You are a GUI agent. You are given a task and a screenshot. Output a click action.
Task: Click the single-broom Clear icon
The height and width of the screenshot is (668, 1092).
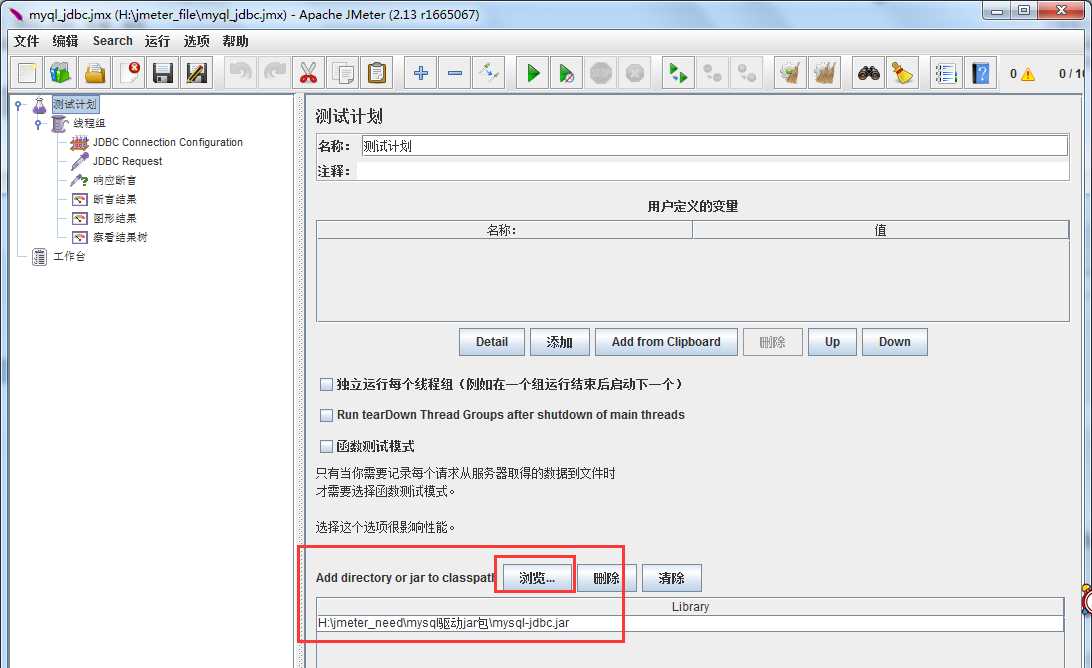(790, 72)
